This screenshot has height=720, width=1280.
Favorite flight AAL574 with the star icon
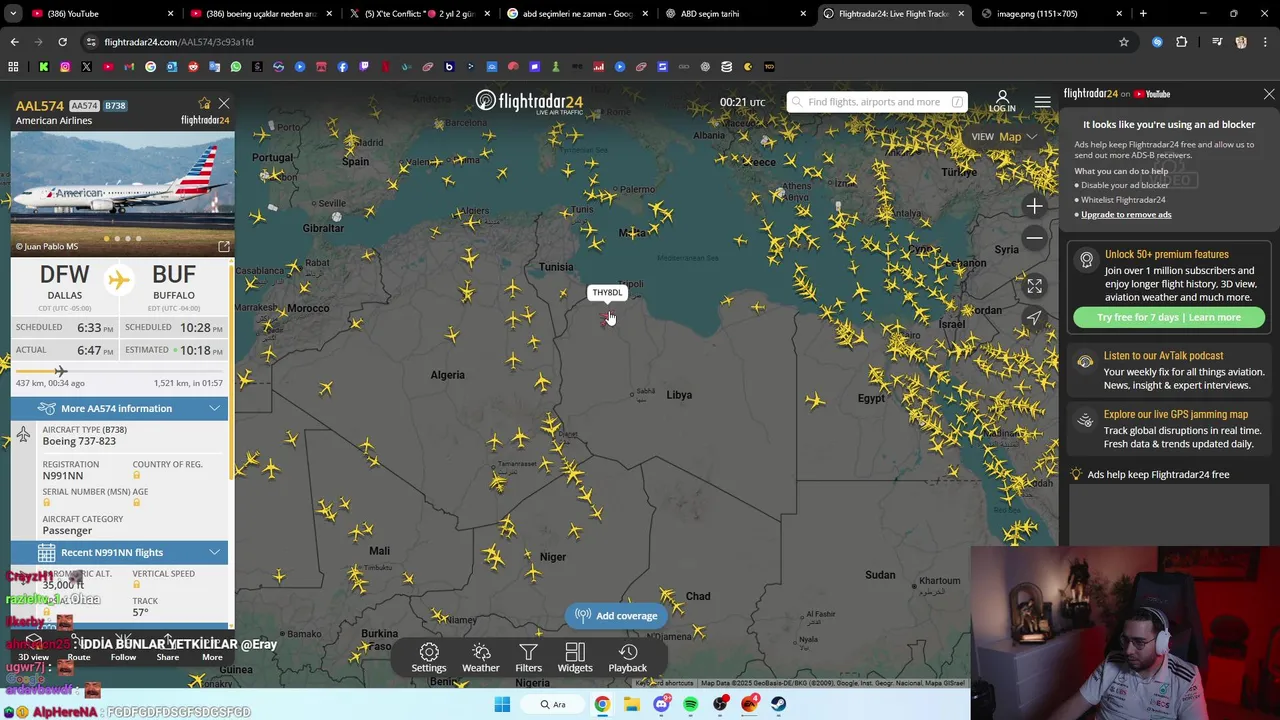204,104
